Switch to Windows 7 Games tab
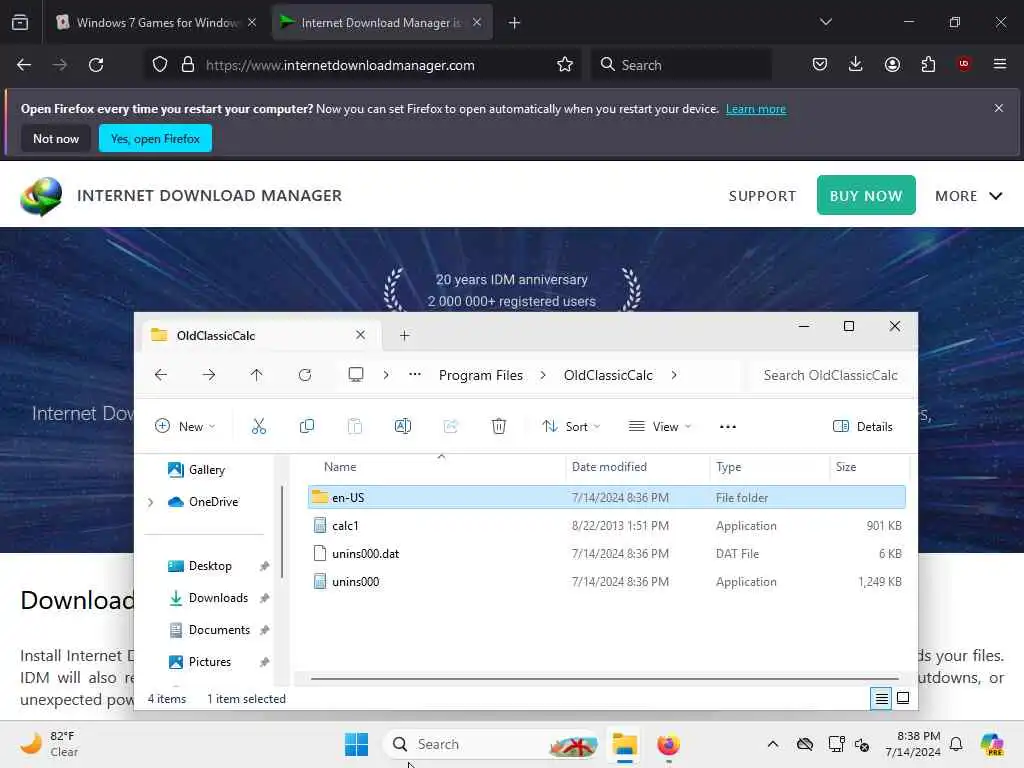The height and width of the screenshot is (768, 1024). point(157,22)
